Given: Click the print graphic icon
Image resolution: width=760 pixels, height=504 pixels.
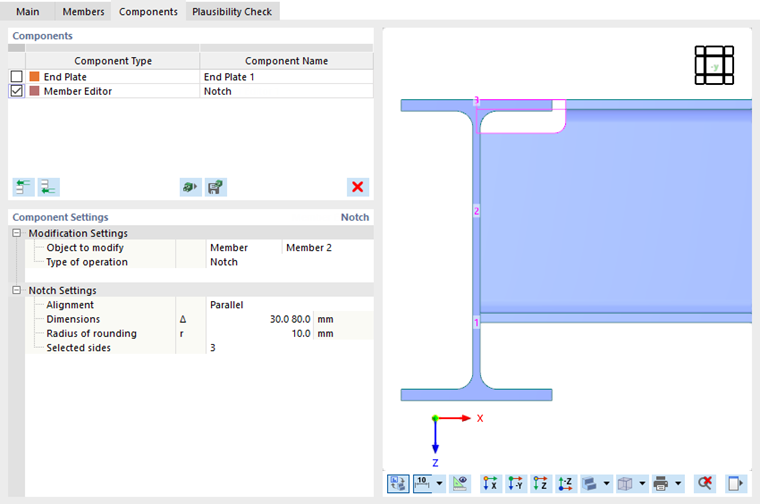Looking at the screenshot, I should (x=661, y=484).
